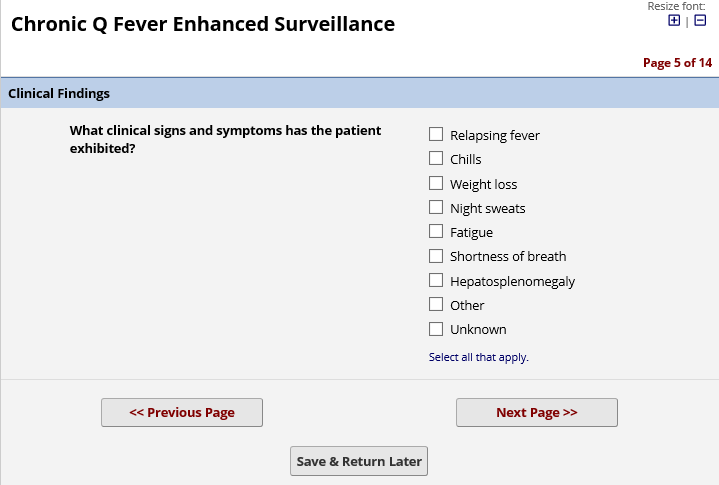719x485 pixels.
Task: Select the Other symptom checkbox
Action: click(x=436, y=304)
